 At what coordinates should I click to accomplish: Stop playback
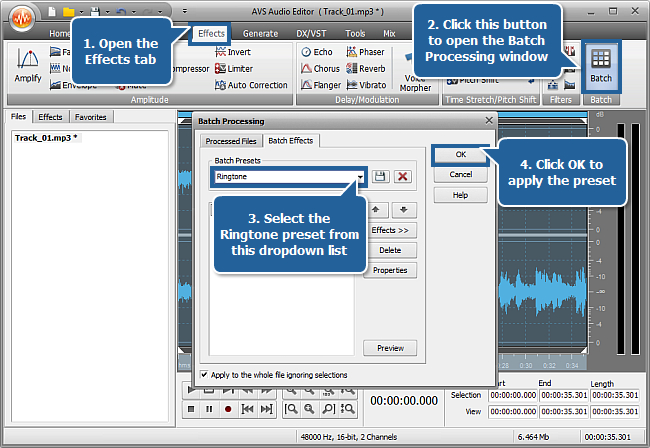[191, 409]
